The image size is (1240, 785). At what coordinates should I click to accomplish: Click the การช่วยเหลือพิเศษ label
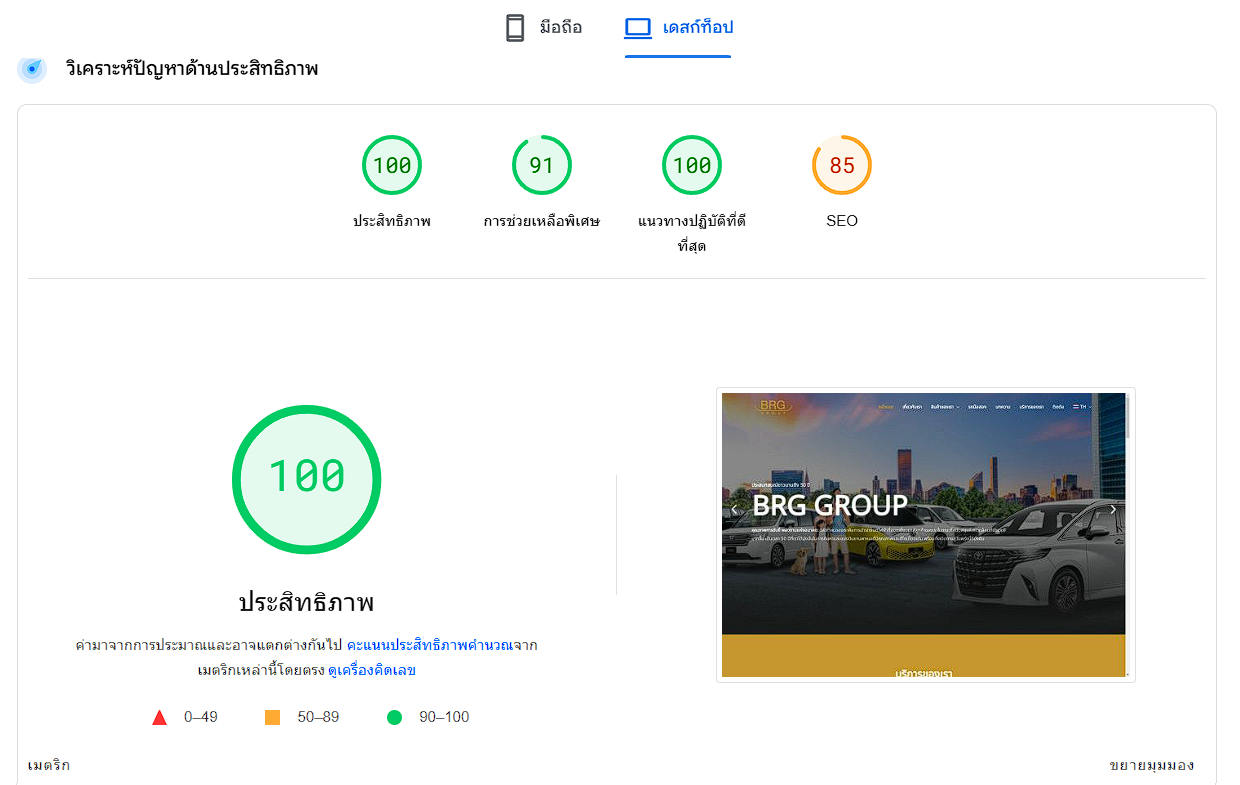coord(542,221)
